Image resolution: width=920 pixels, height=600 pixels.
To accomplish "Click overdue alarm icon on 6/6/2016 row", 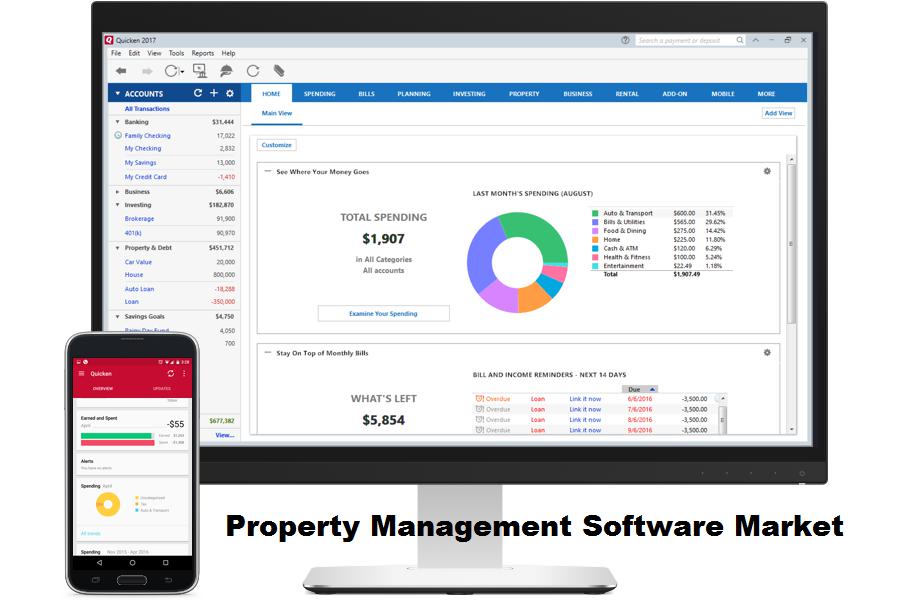I will 479,399.
